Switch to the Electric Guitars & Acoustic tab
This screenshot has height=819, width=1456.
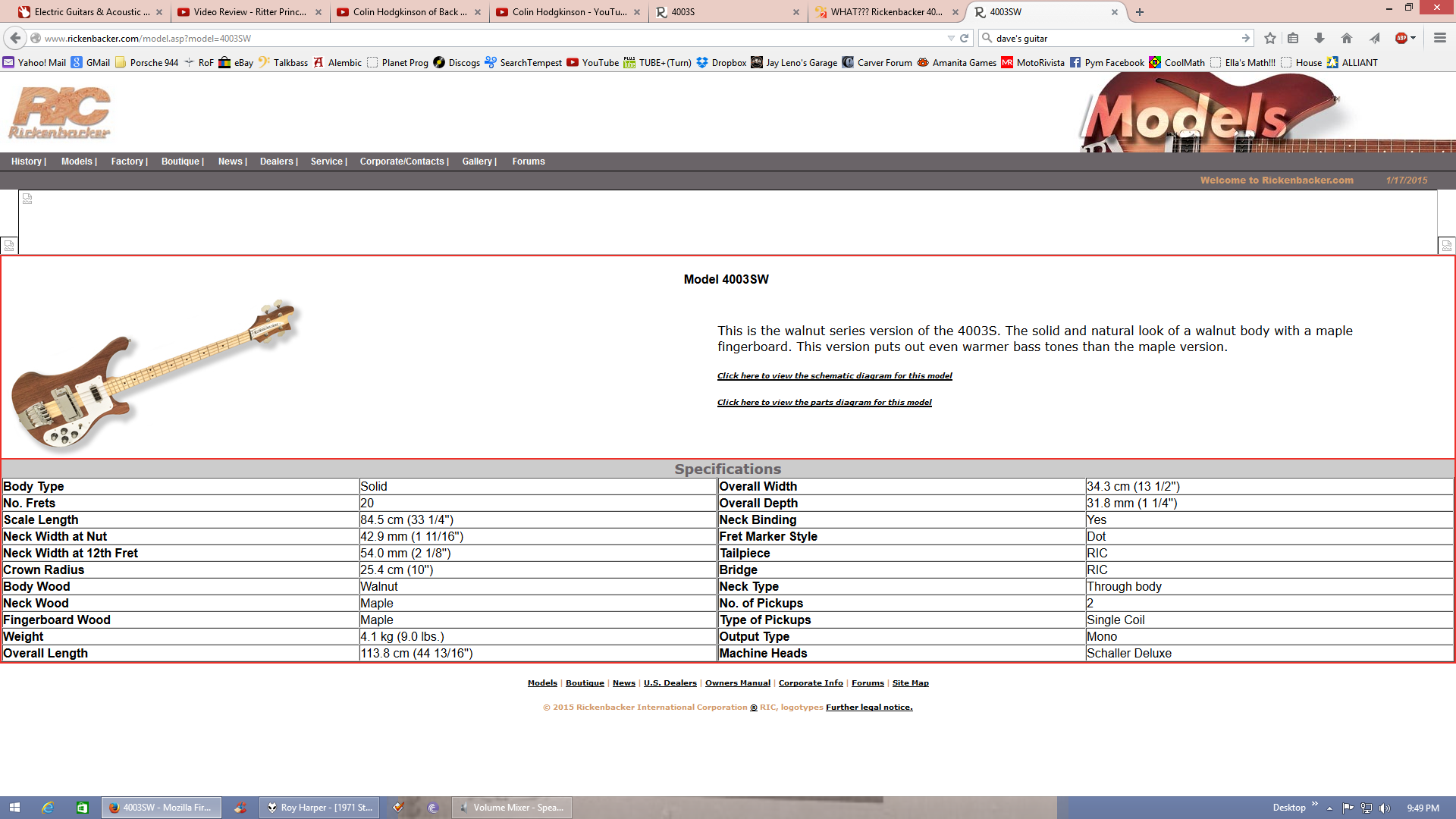pyautogui.click(x=92, y=12)
